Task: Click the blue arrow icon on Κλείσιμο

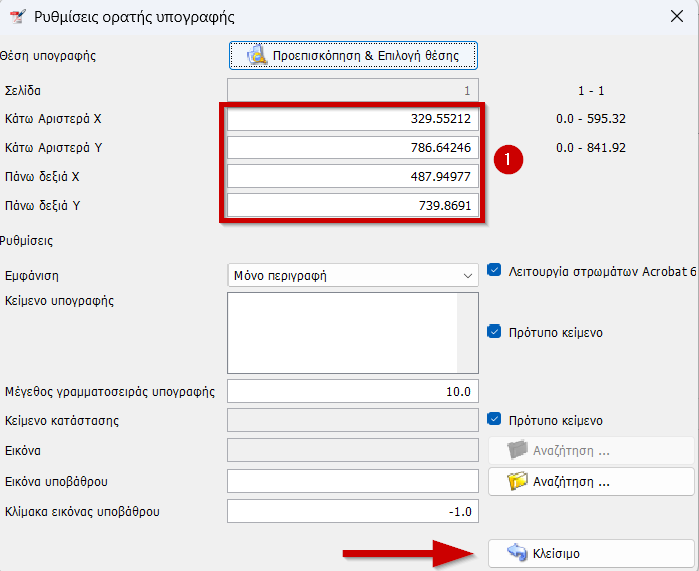Action: pos(516,553)
